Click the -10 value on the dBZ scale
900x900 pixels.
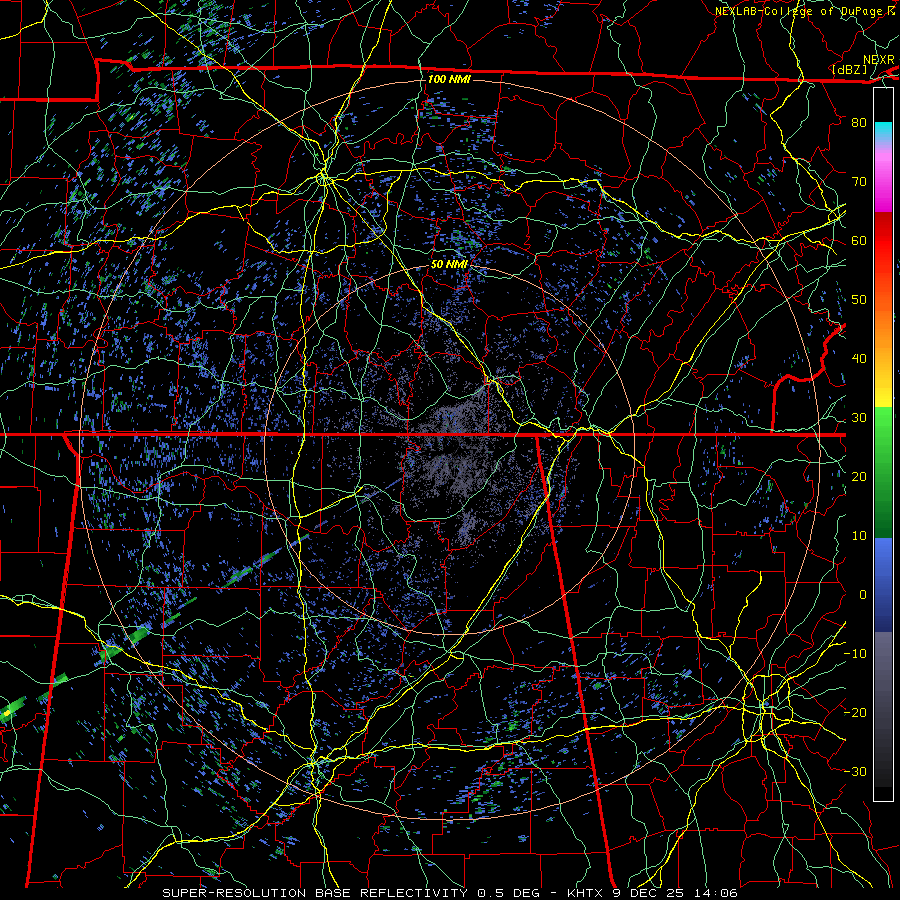[x=855, y=654]
